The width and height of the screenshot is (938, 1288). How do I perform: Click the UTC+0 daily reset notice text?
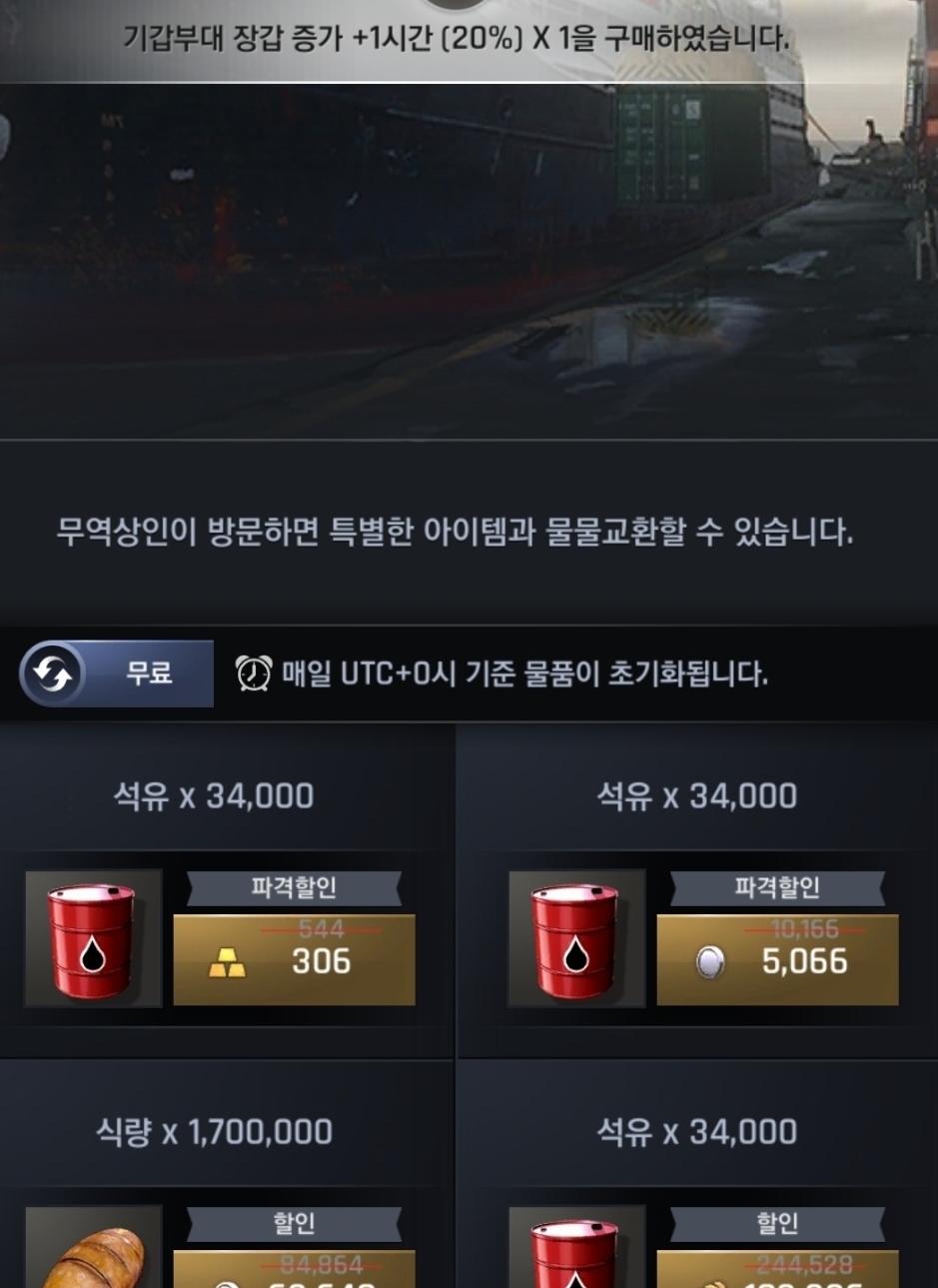click(524, 673)
